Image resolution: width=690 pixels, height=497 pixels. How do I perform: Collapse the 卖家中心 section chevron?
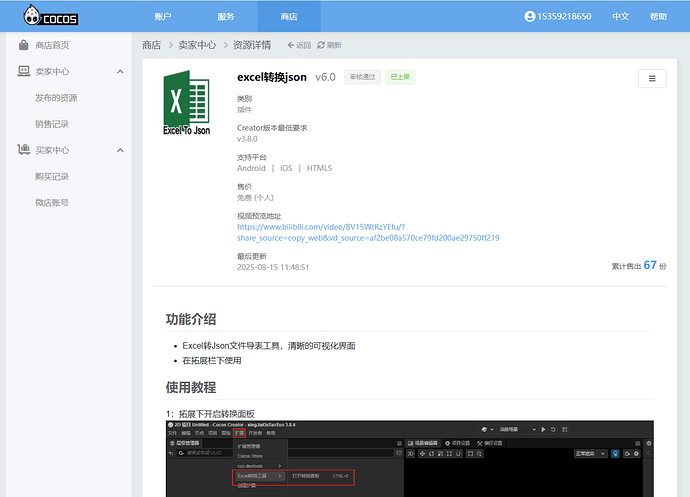click(120, 71)
